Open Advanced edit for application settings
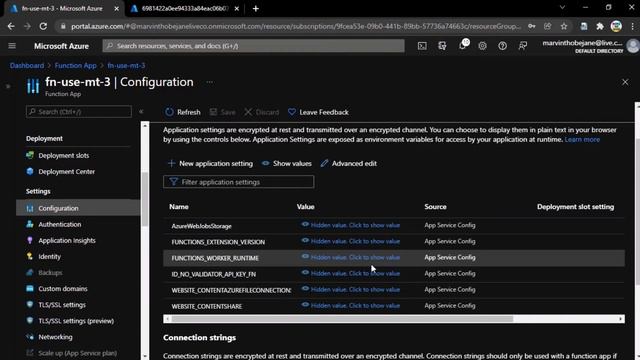Image resolution: width=640 pixels, height=360 pixels. tap(349, 163)
